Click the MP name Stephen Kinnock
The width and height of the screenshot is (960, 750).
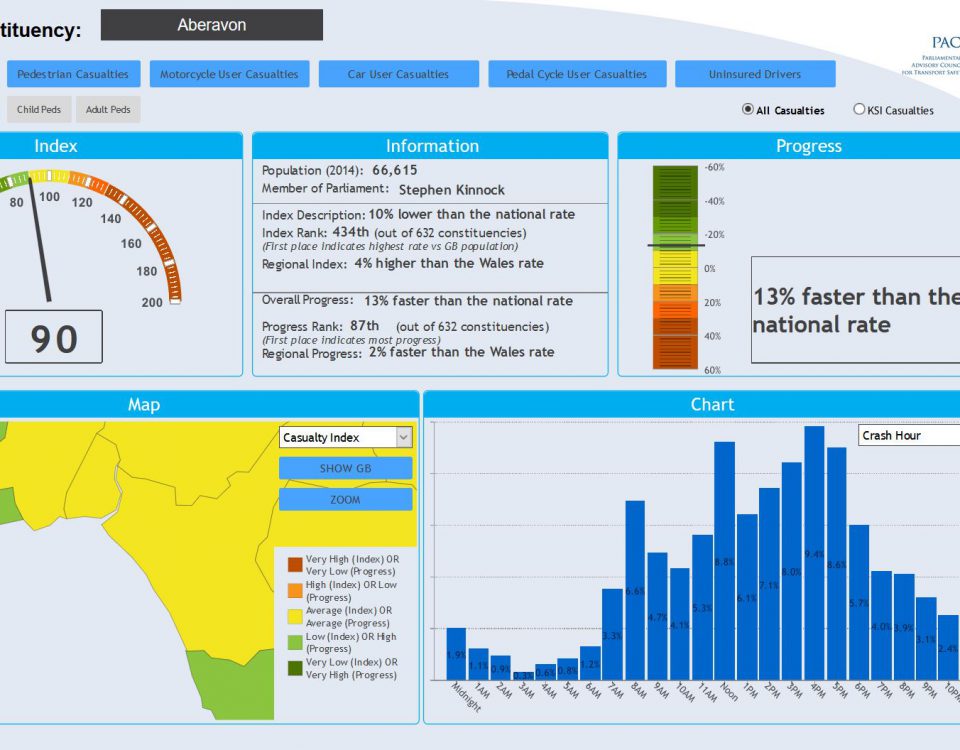(x=452, y=190)
